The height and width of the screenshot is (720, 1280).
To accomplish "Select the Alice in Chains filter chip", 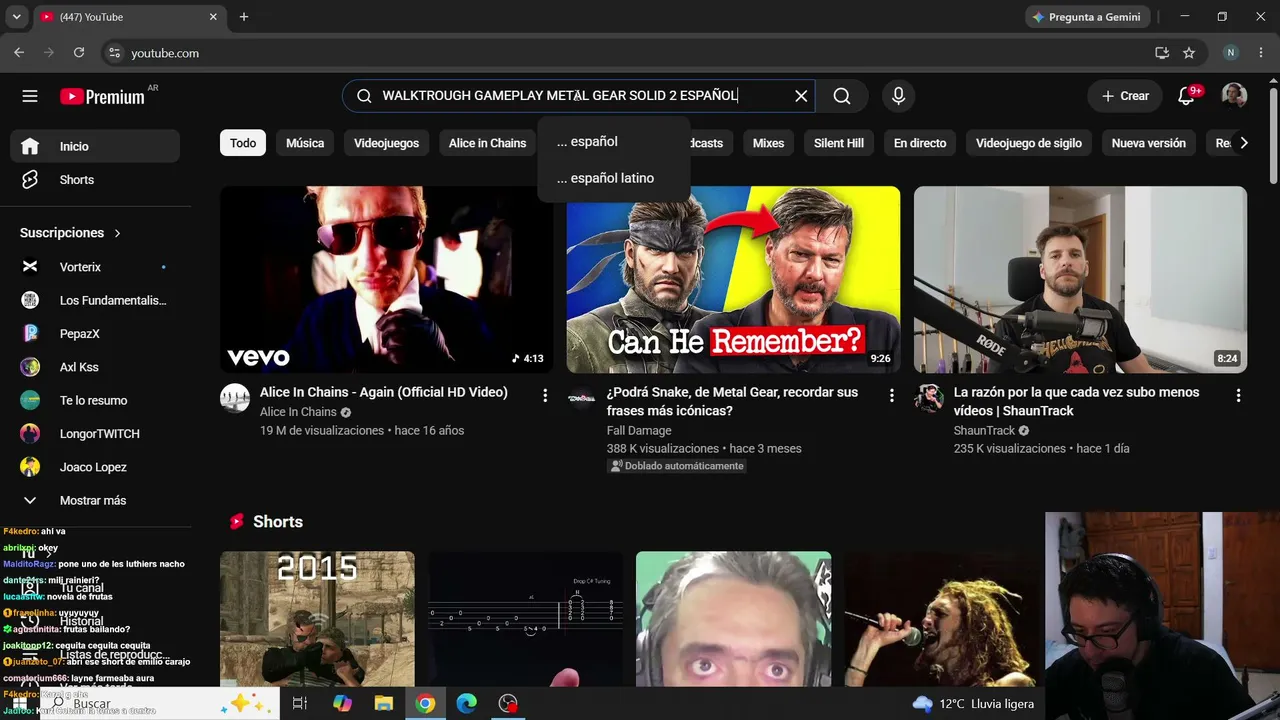I will point(487,143).
